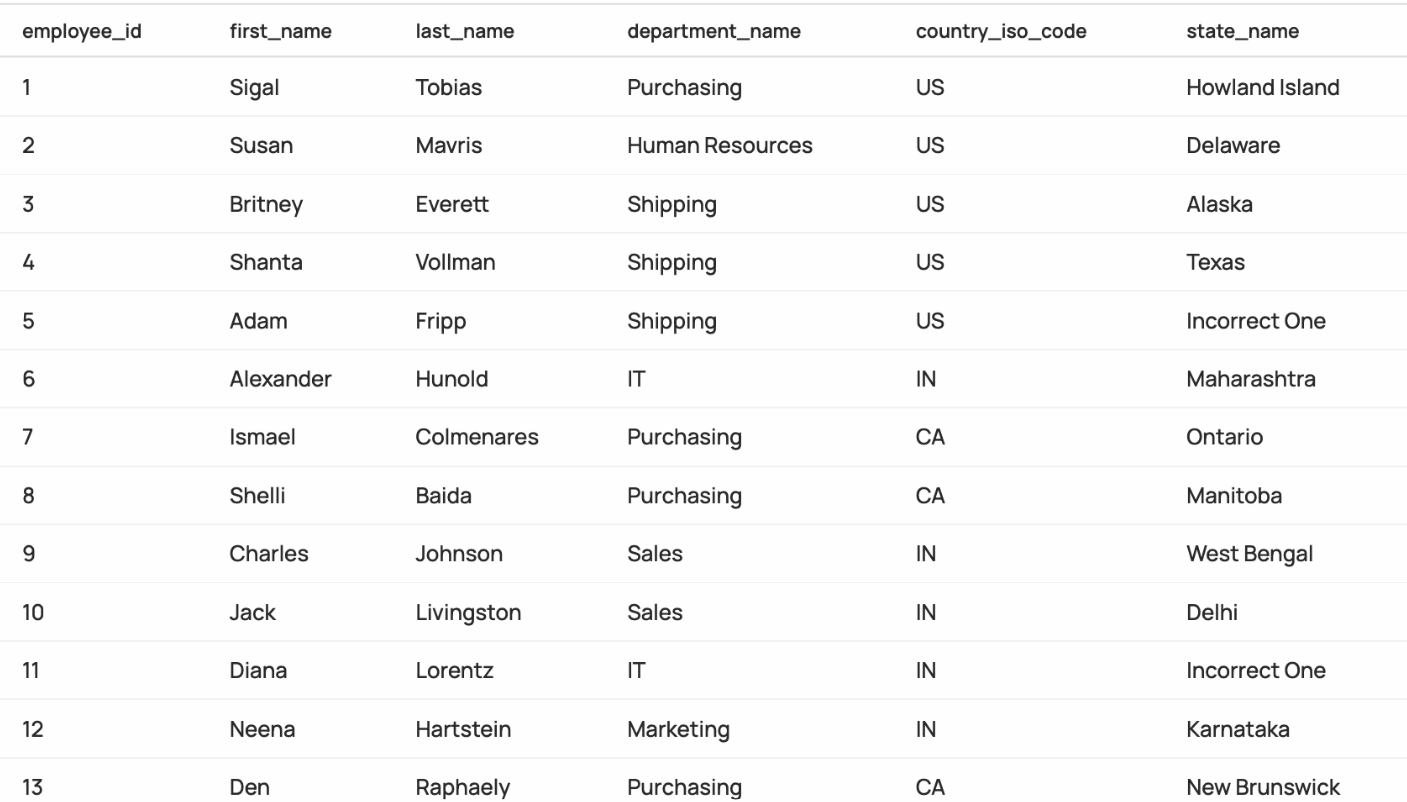Click last name Livingston
The width and height of the screenshot is (1407, 802).
468,612
